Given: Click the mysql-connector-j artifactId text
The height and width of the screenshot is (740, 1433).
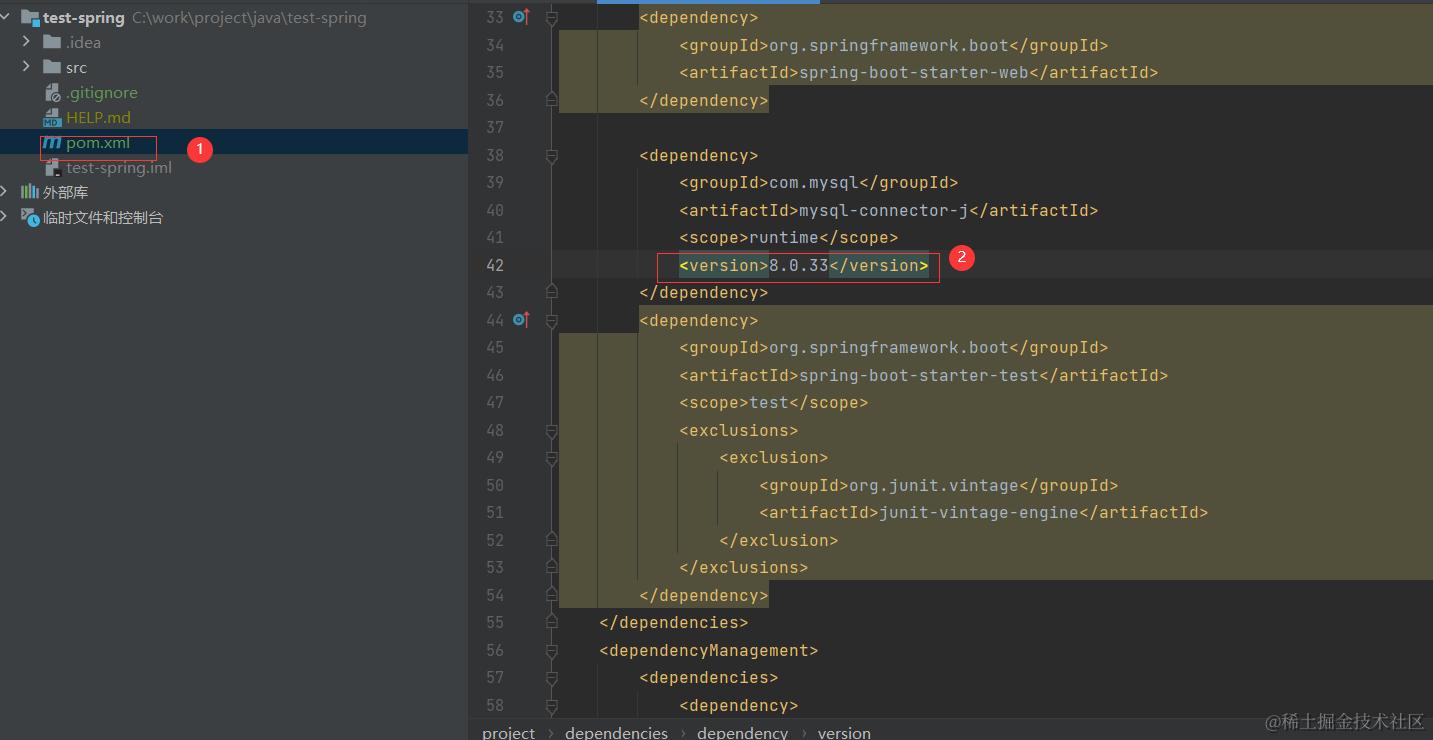Looking at the screenshot, I should (x=884, y=210).
